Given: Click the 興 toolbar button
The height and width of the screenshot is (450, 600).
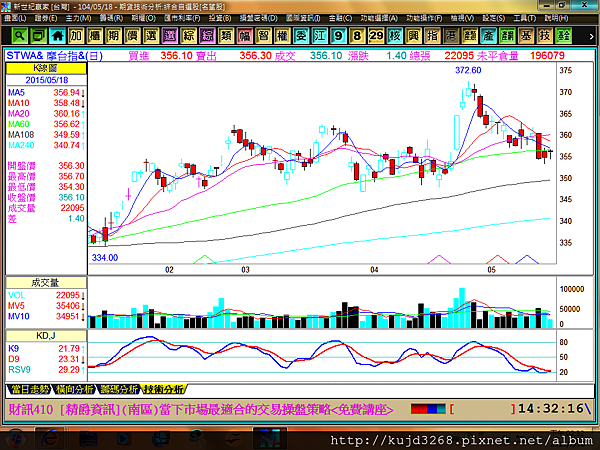Looking at the screenshot, I should click(413, 36).
